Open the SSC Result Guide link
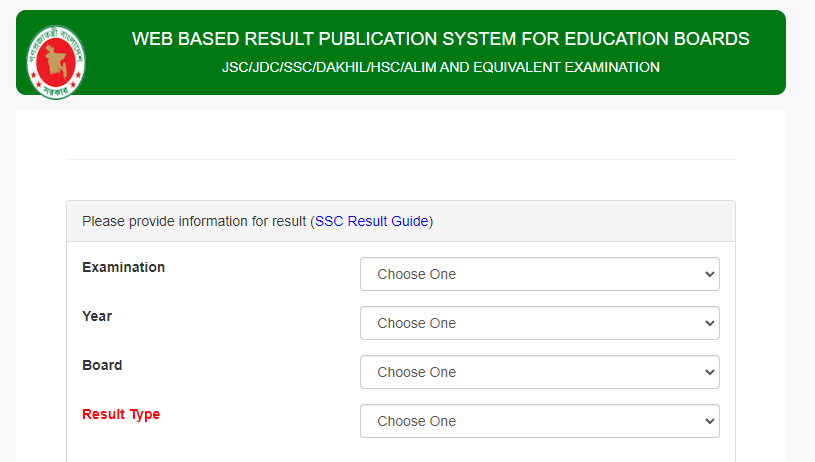The image size is (815, 462). tap(372, 221)
